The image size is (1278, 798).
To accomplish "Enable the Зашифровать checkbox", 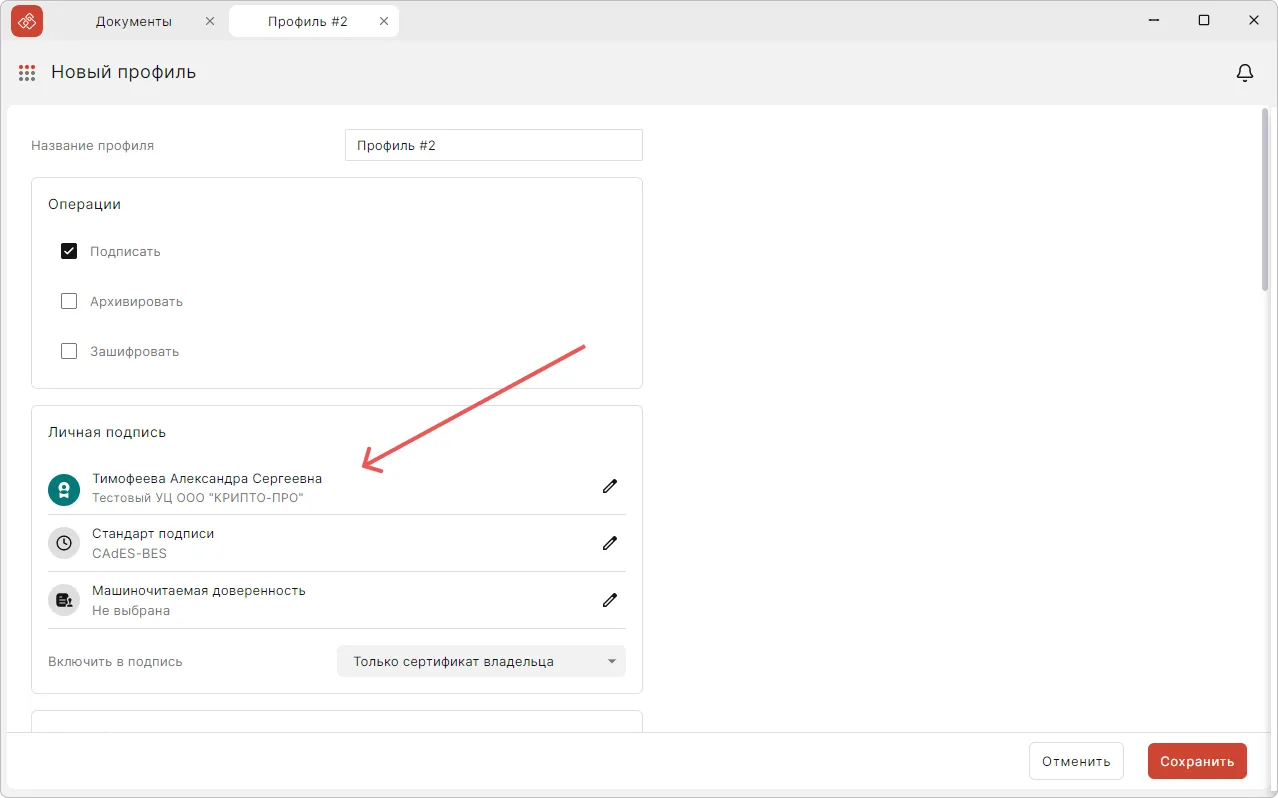I will 69,351.
